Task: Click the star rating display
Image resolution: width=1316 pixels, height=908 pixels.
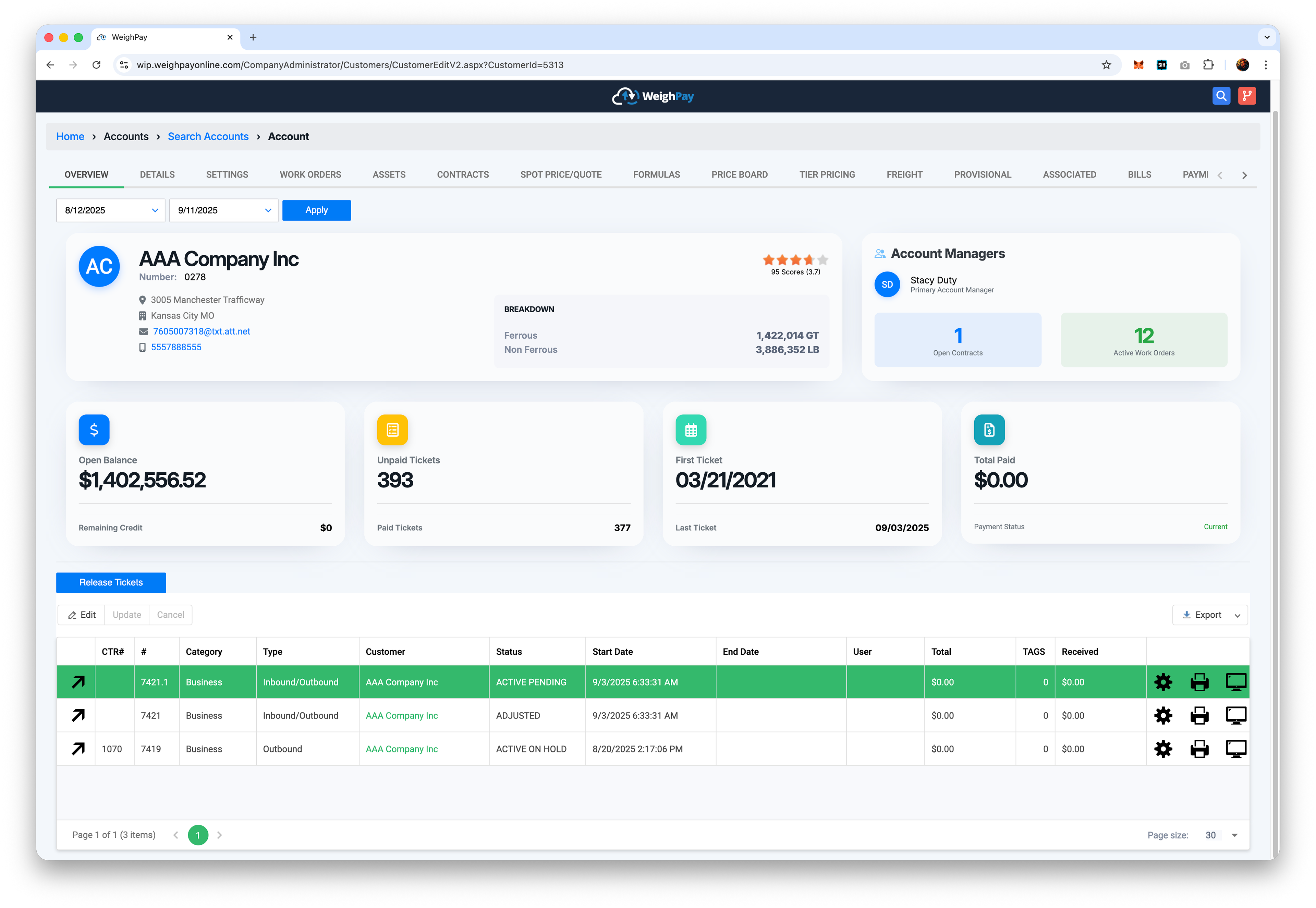Action: [x=795, y=260]
